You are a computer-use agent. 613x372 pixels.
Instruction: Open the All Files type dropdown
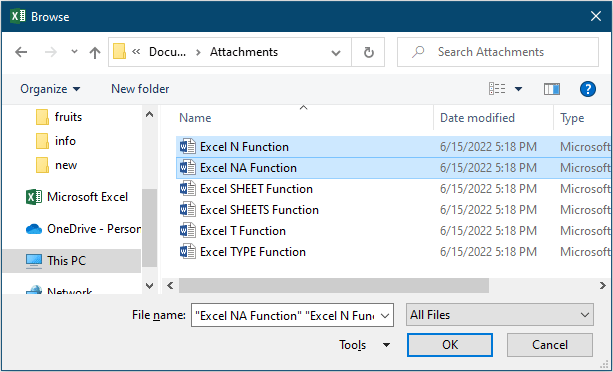click(500, 315)
